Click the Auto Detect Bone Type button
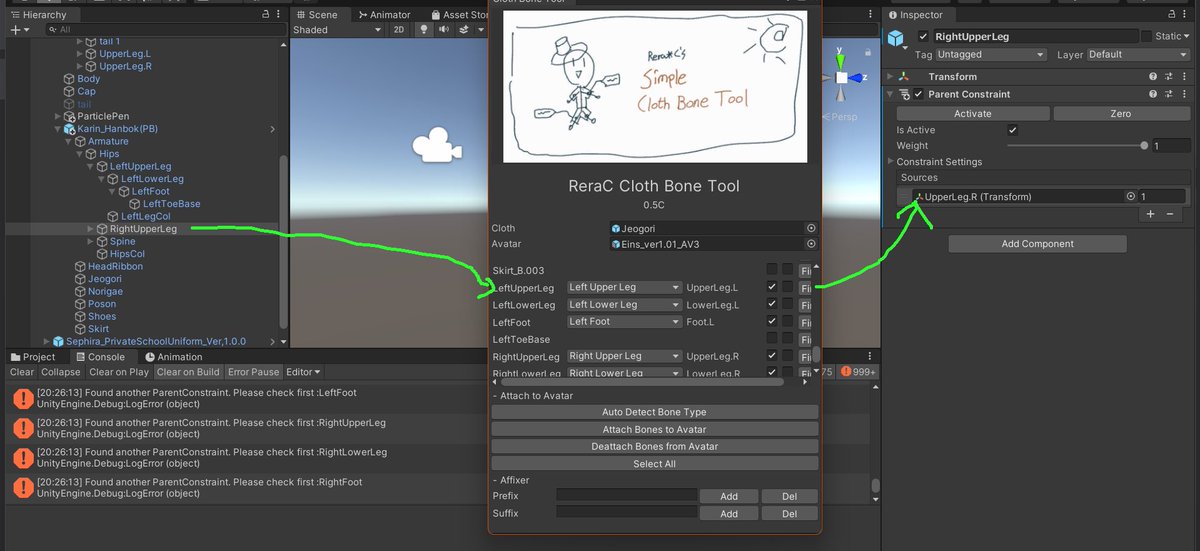 coord(655,412)
